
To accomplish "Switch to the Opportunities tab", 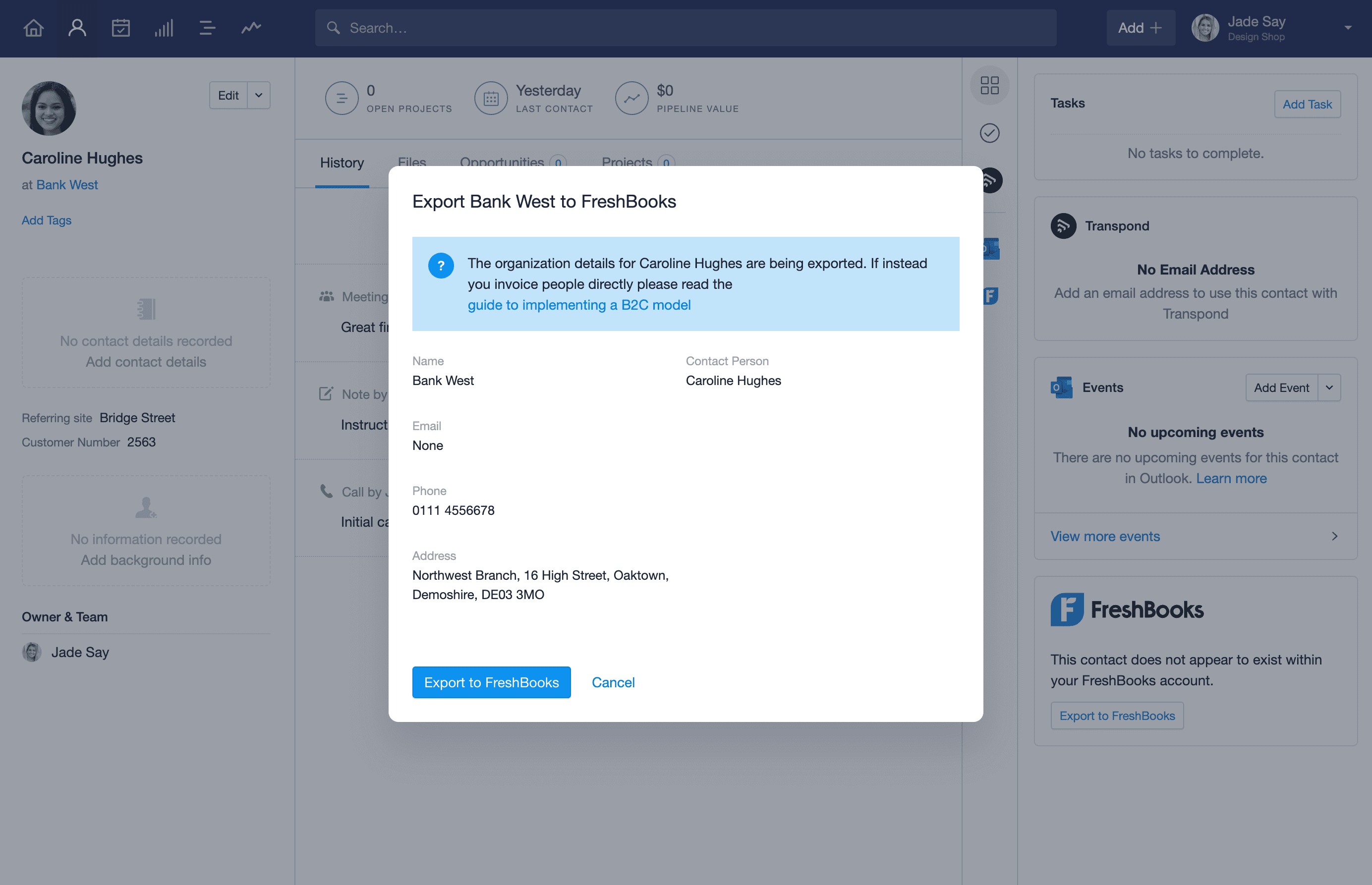I will [503, 162].
